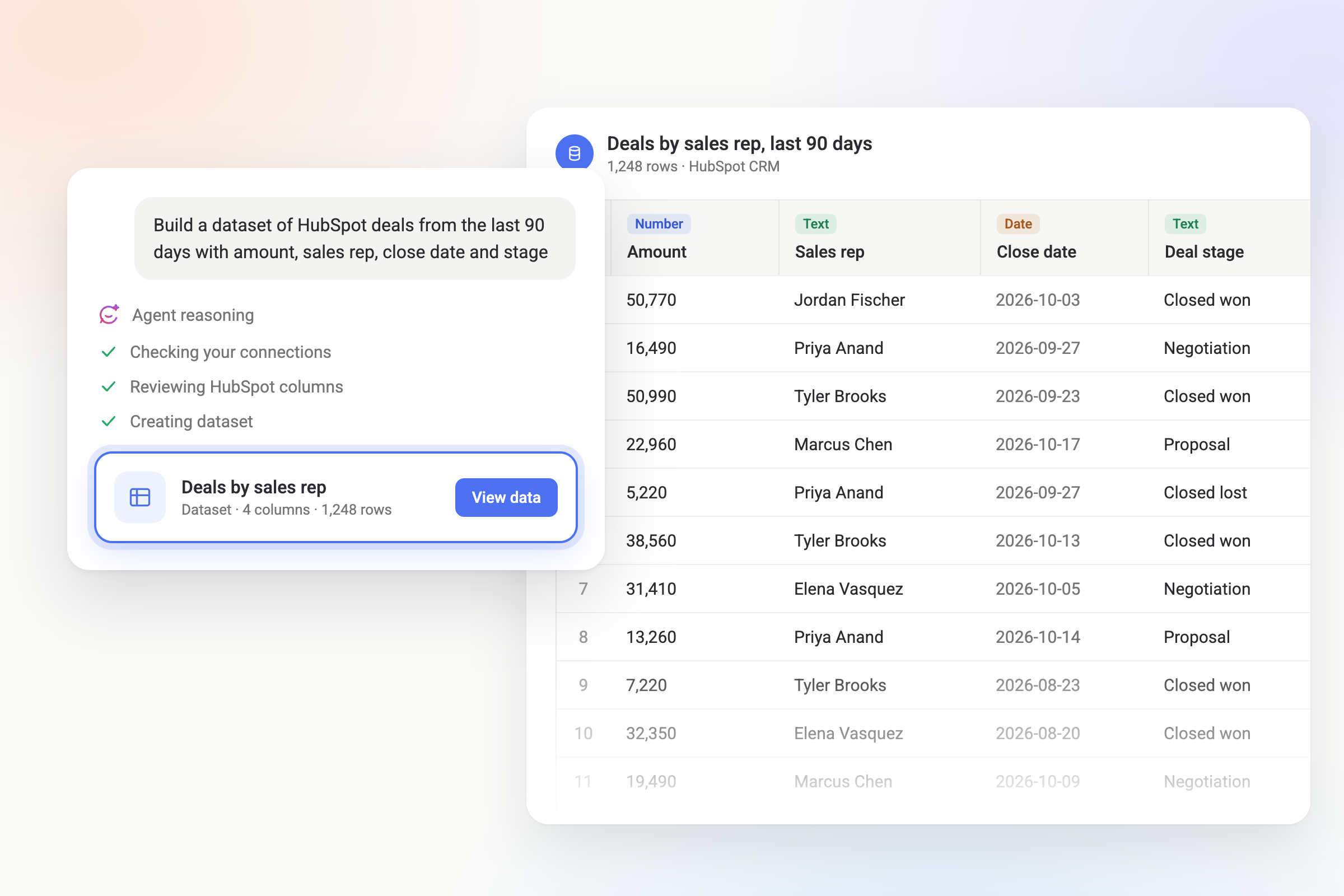Click 'Dataset · 4 columns · 1,248 rows' subtitle

(286, 510)
